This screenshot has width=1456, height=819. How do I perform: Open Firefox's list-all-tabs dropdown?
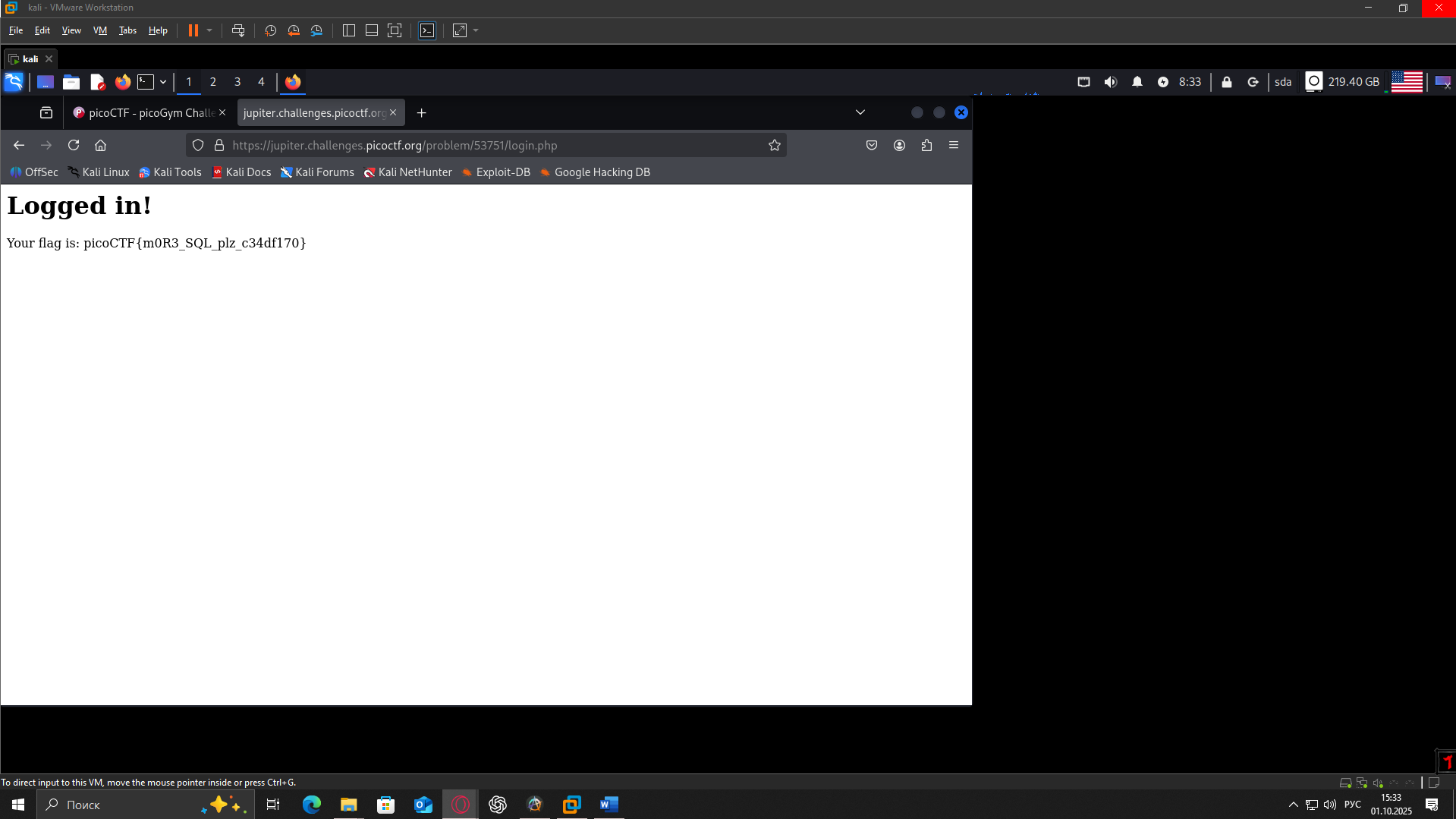pyautogui.click(x=860, y=112)
